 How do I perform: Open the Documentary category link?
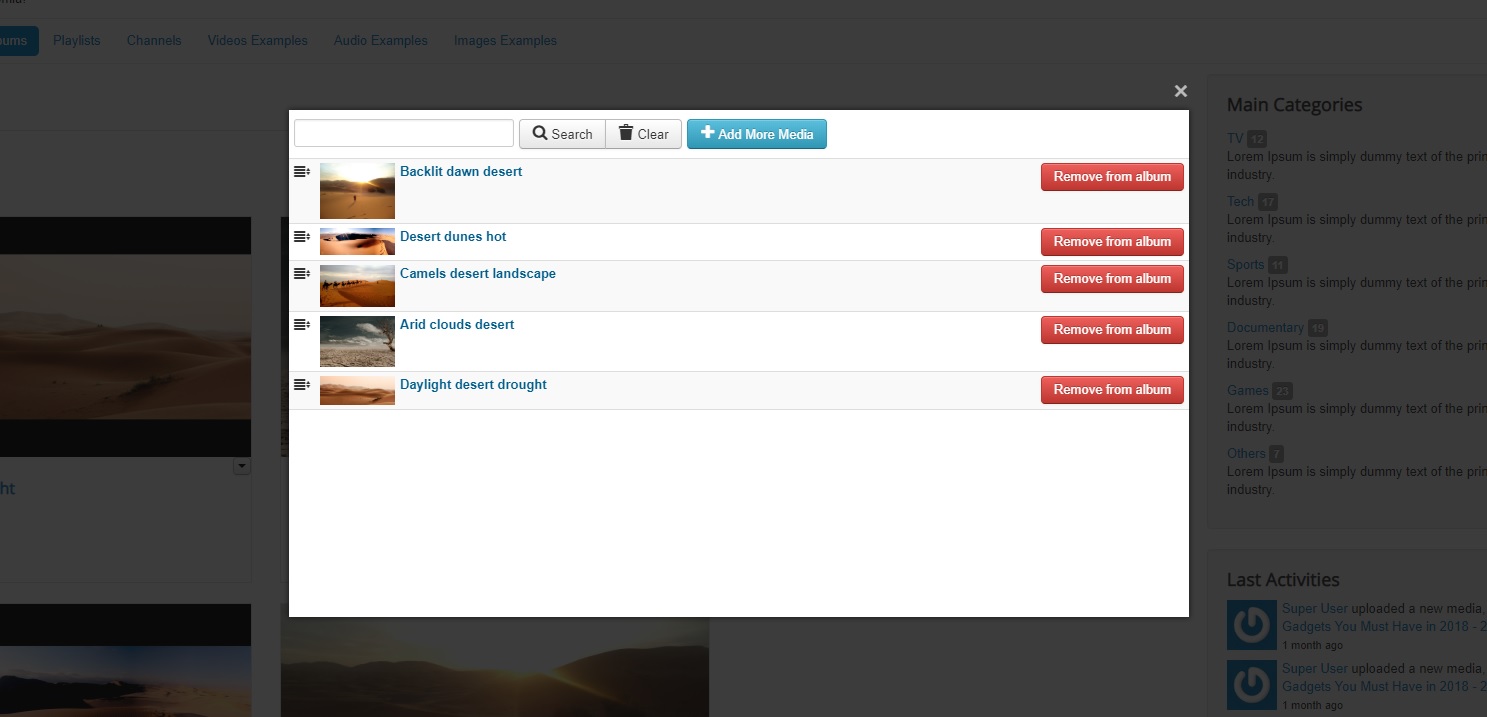[x=1265, y=328]
